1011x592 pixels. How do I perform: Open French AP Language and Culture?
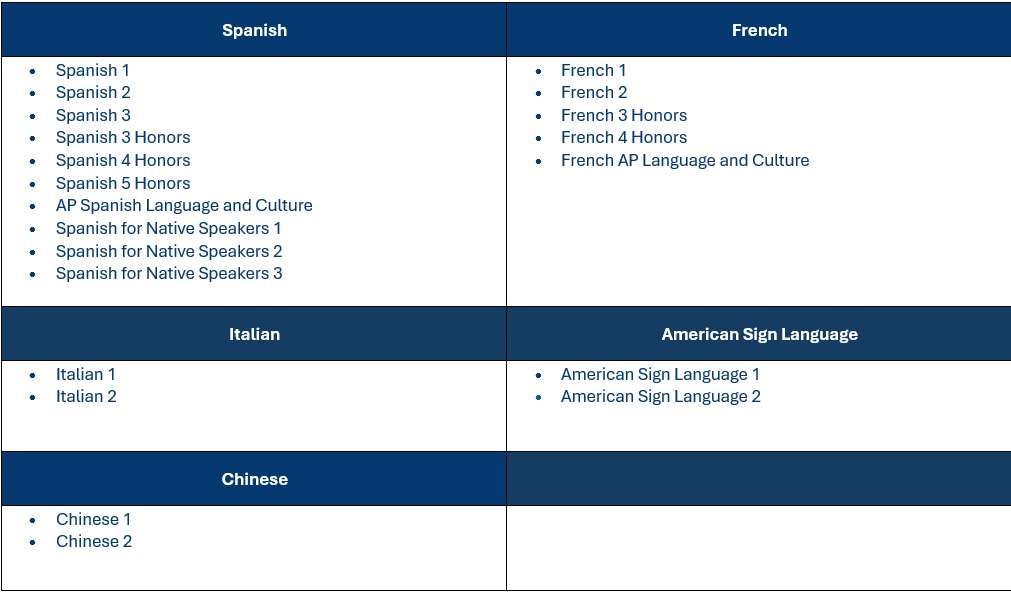point(685,161)
